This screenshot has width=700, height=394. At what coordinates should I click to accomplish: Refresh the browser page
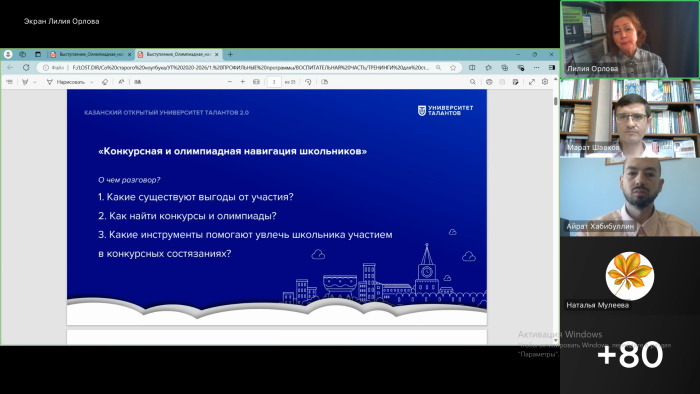pos(26,68)
